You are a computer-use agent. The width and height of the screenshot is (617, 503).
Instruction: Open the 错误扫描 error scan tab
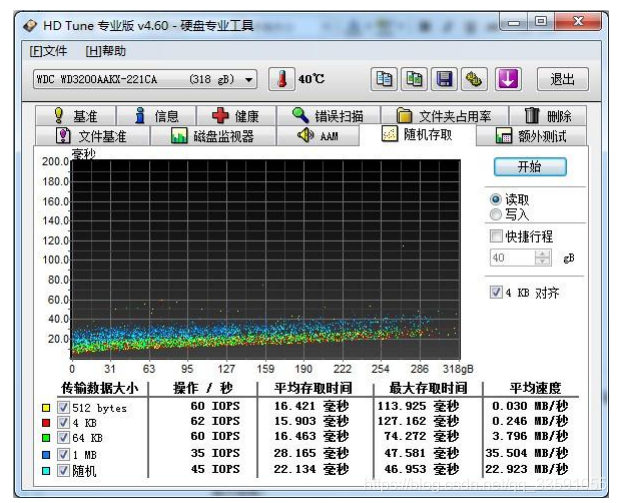click(328, 116)
